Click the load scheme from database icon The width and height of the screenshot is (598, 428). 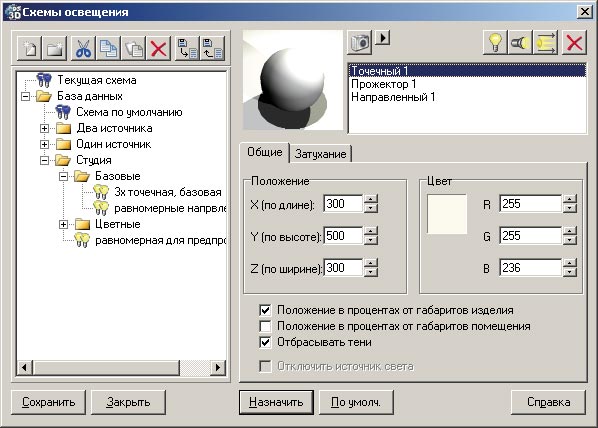click(x=212, y=49)
